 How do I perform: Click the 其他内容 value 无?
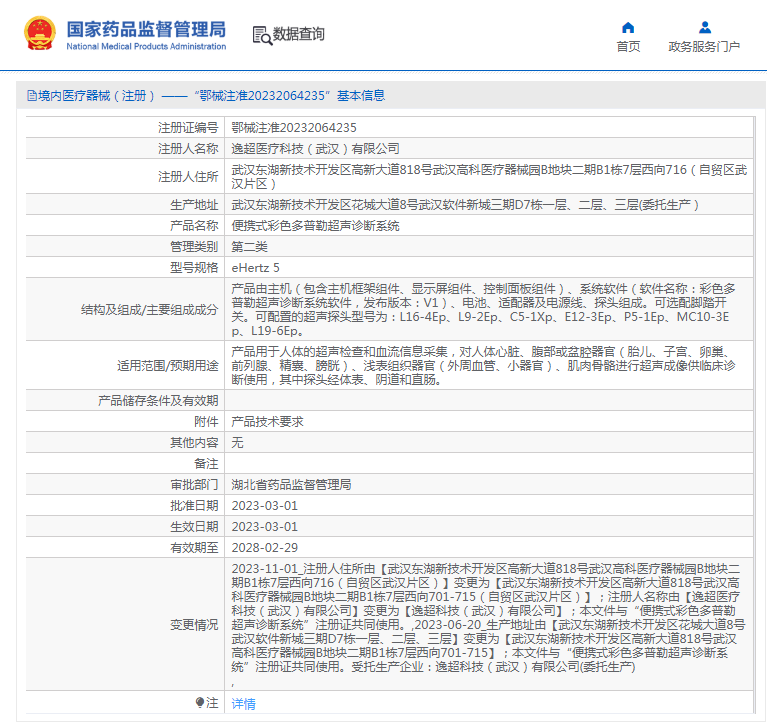point(237,443)
